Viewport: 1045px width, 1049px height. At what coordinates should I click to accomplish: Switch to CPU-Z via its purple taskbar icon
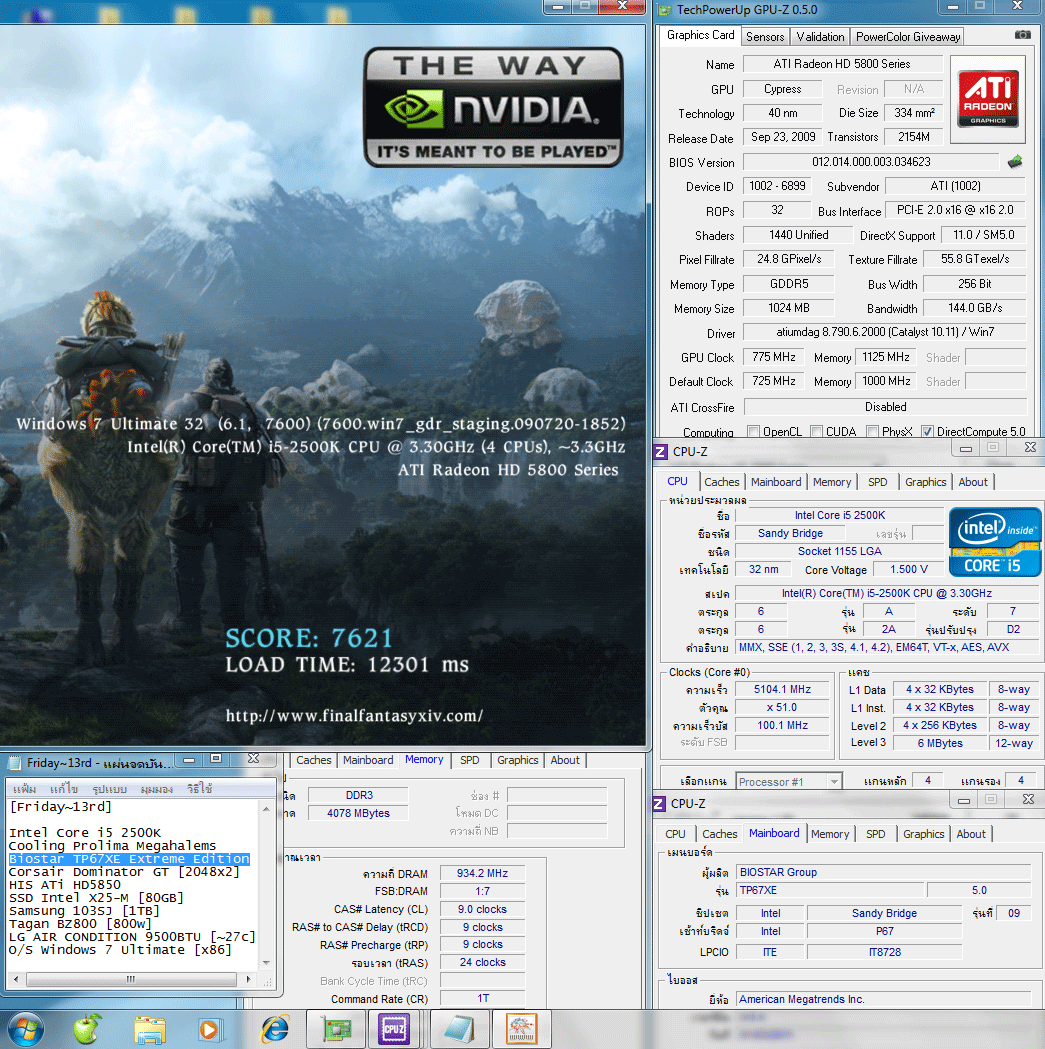(394, 1029)
